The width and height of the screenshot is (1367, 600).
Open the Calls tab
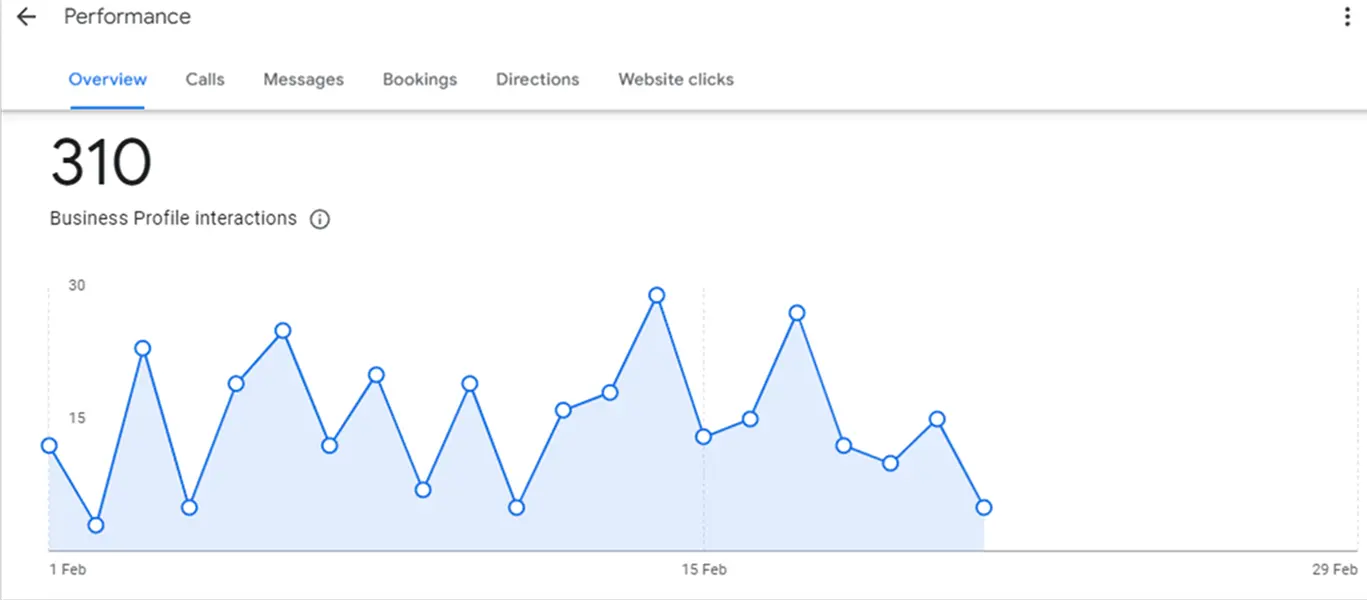205,79
